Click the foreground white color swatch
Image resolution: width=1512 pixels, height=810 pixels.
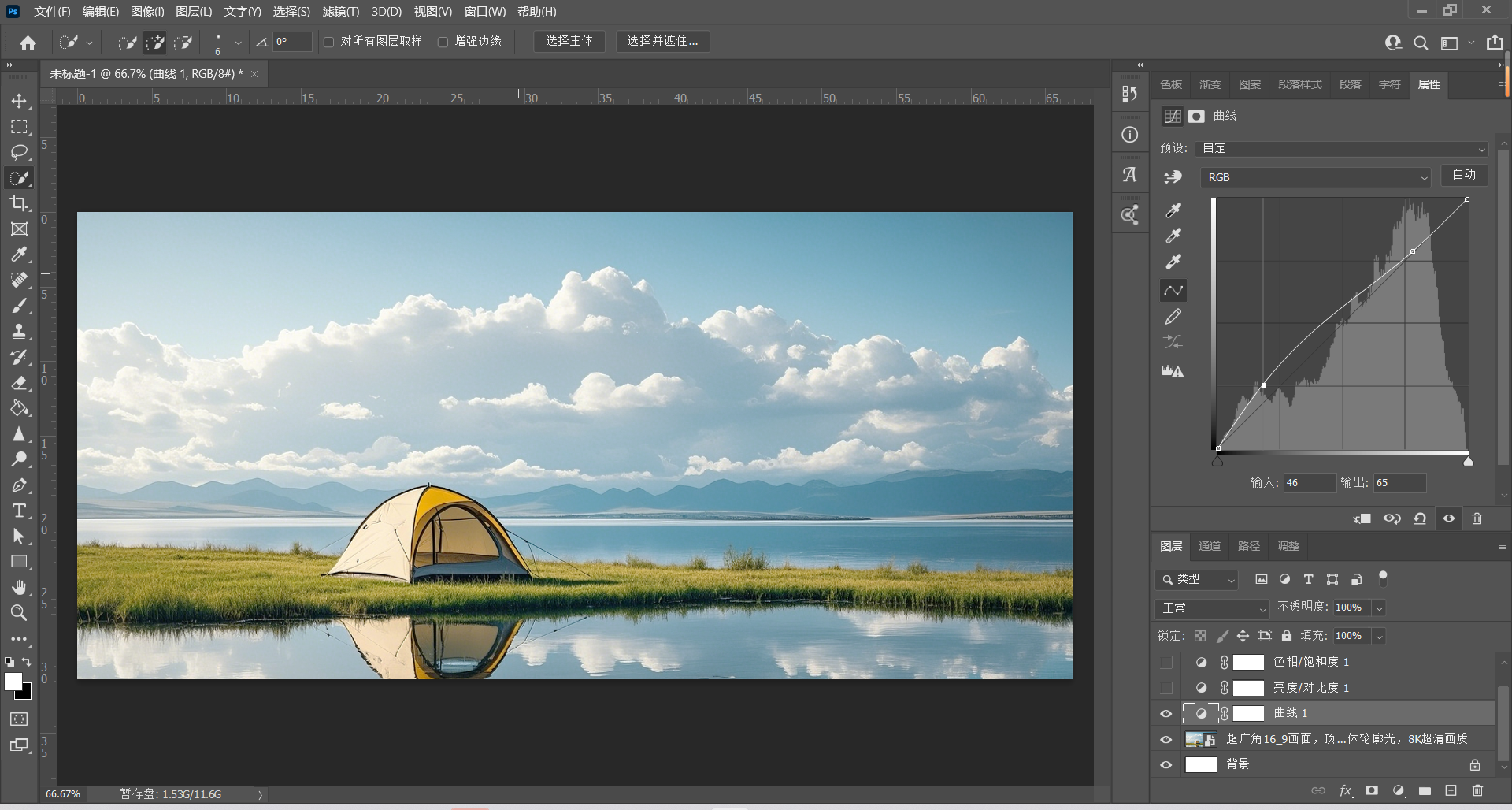[x=13, y=682]
